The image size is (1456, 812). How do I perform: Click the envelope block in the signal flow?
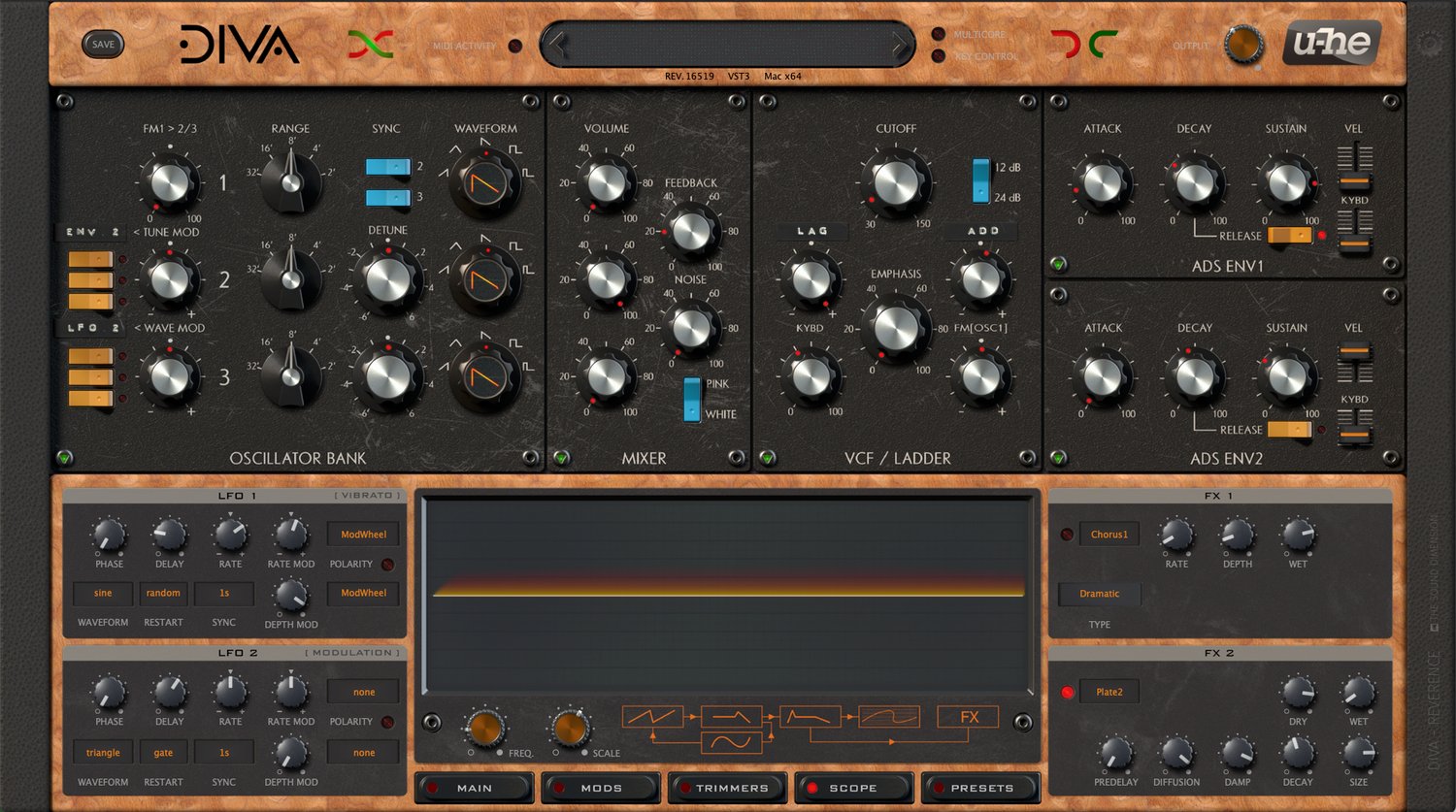coord(810,717)
